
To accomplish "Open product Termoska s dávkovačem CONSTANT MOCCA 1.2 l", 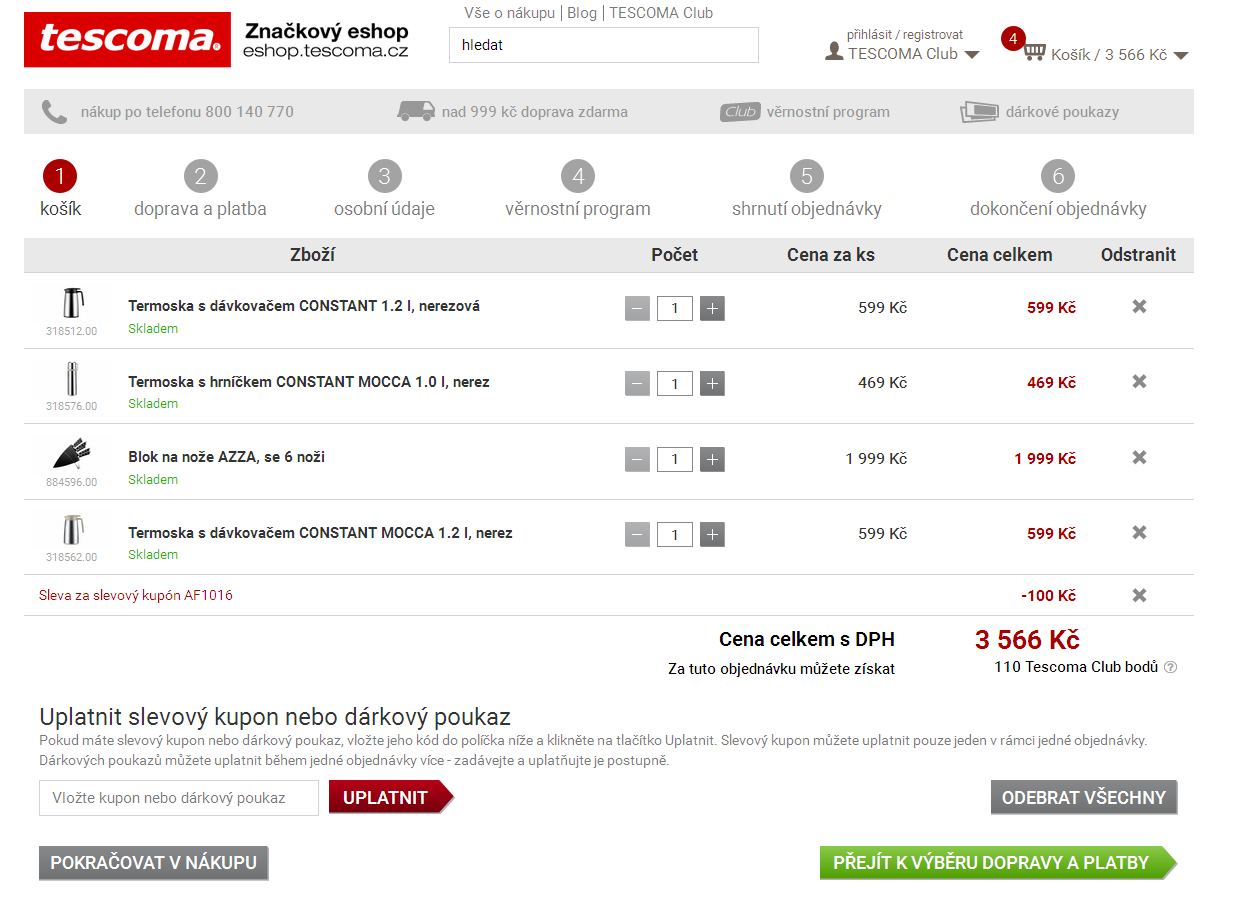I will [x=320, y=533].
